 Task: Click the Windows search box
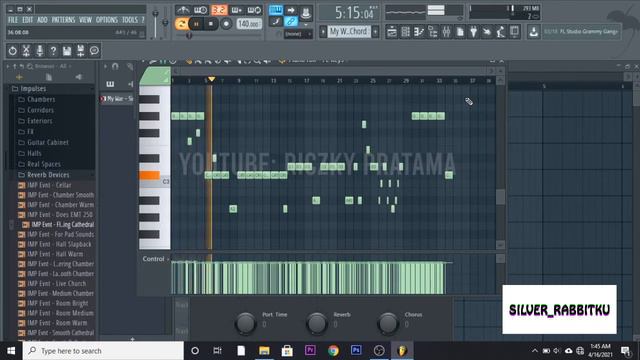103,351
